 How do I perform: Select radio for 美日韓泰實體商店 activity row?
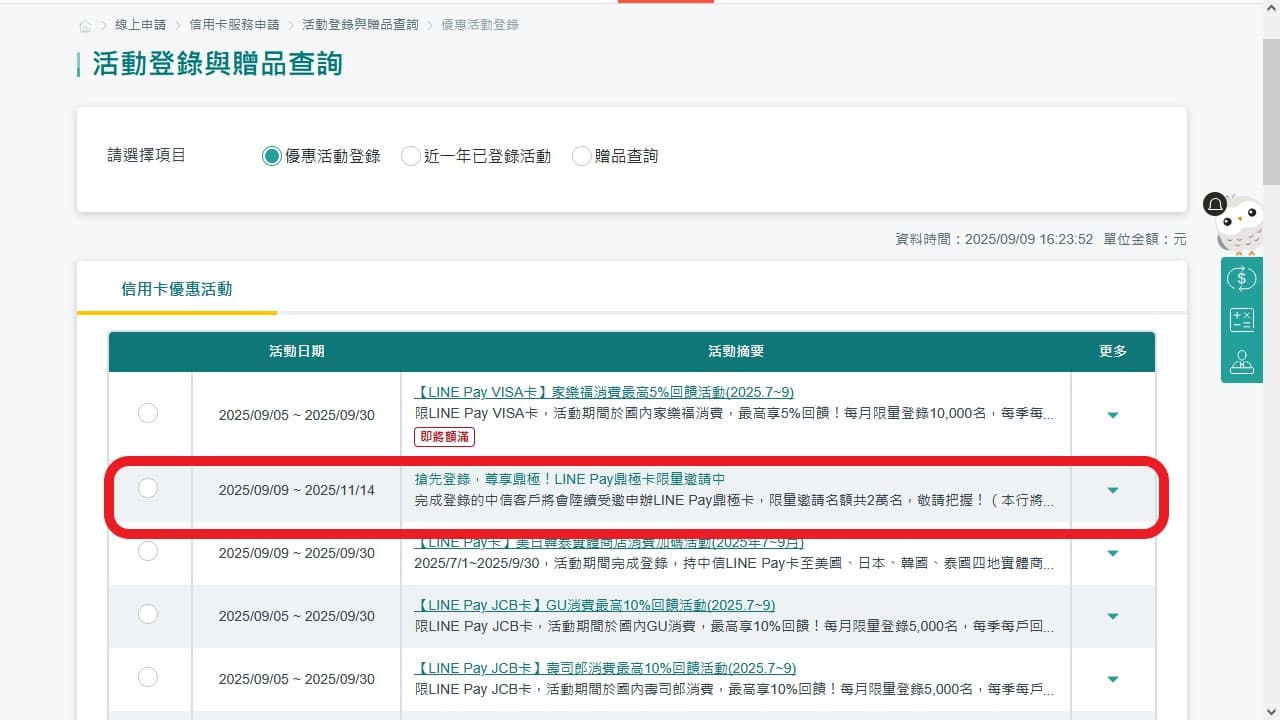pyautogui.click(x=148, y=551)
